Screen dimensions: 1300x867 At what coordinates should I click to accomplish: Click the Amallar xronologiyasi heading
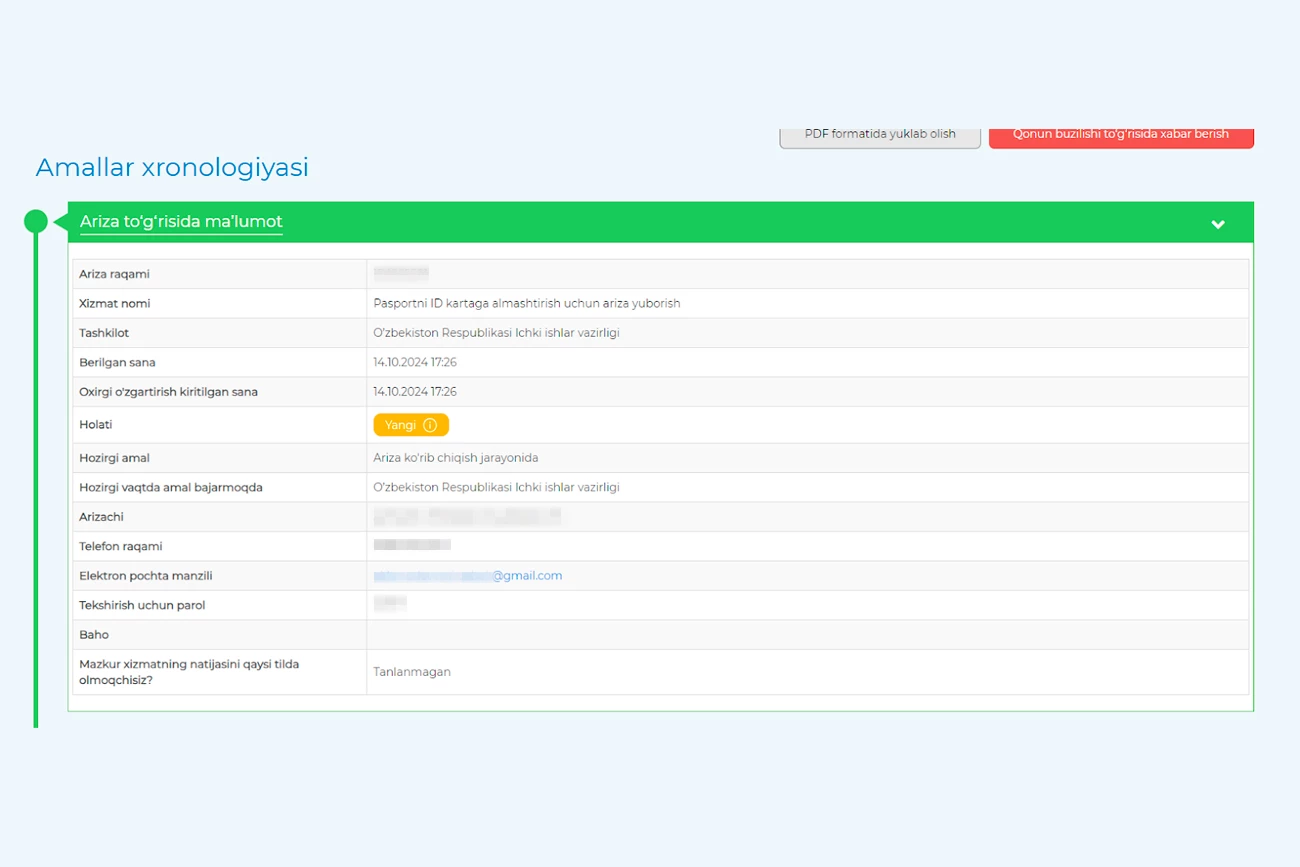172,167
